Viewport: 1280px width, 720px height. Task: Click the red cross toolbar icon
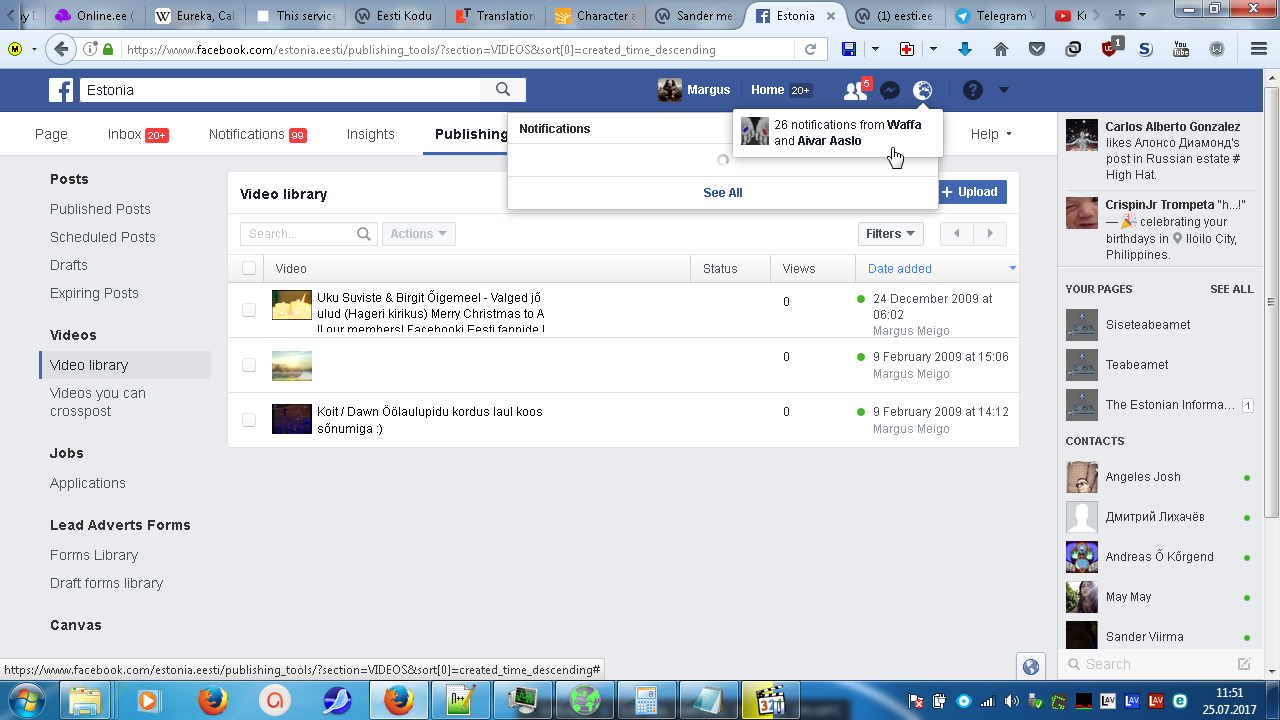[907, 49]
